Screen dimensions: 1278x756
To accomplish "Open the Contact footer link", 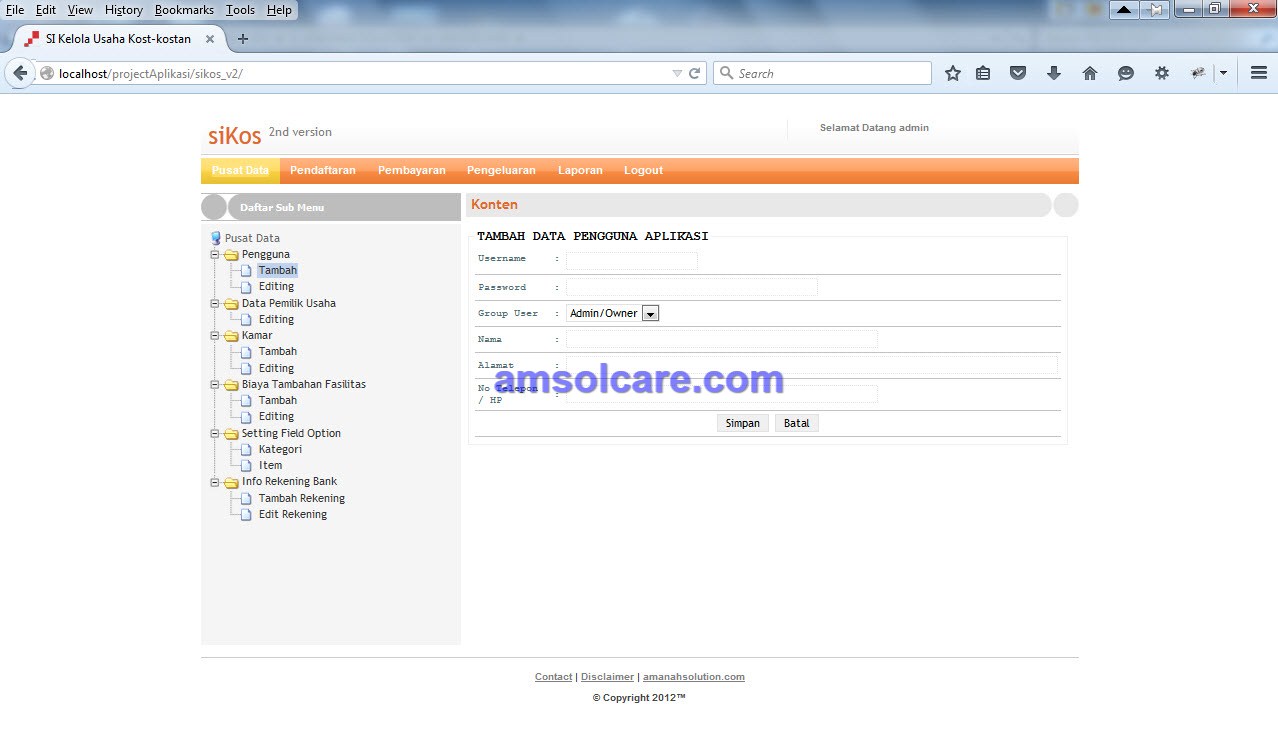I will click(554, 677).
